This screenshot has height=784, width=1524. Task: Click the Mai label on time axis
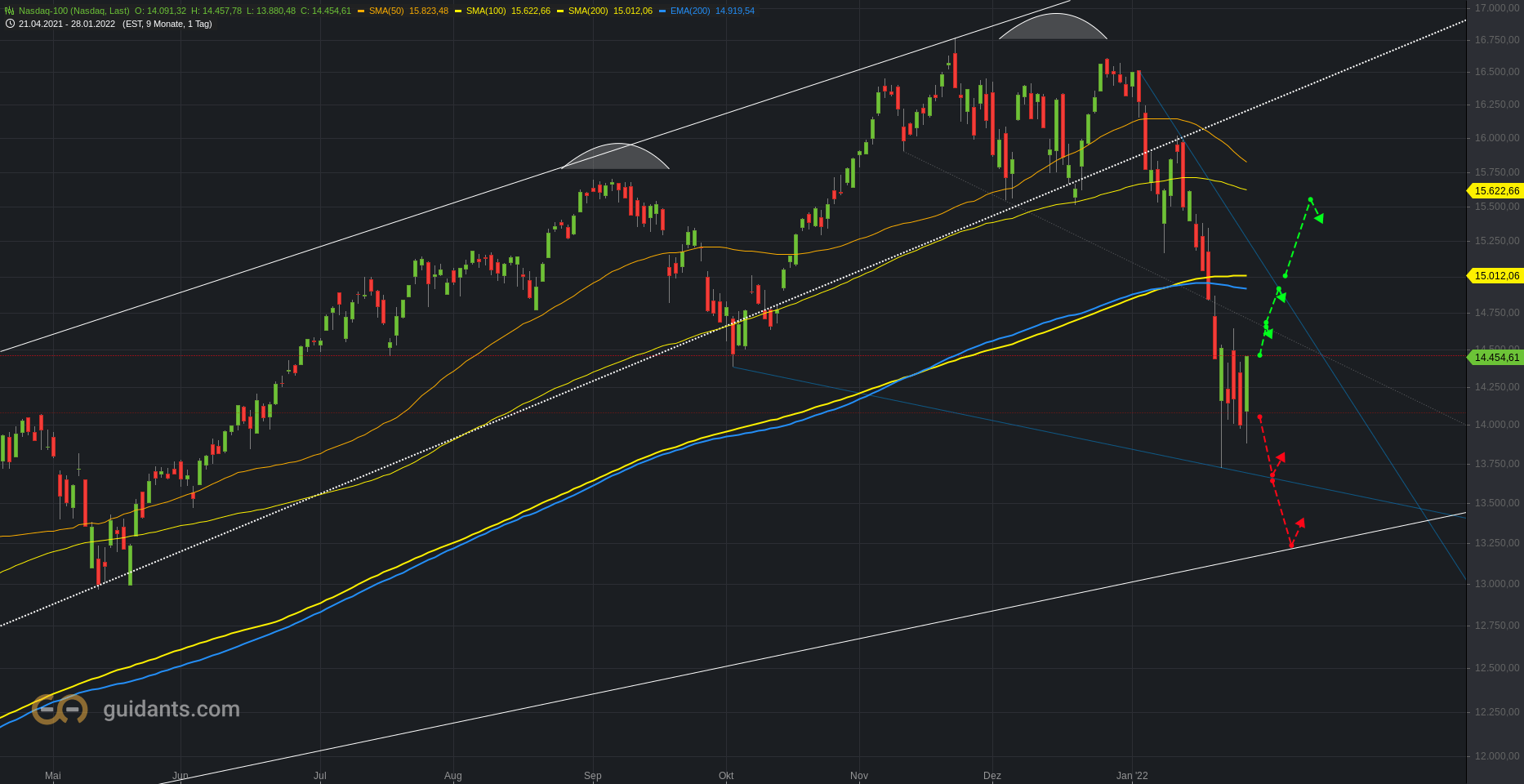[x=53, y=776]
